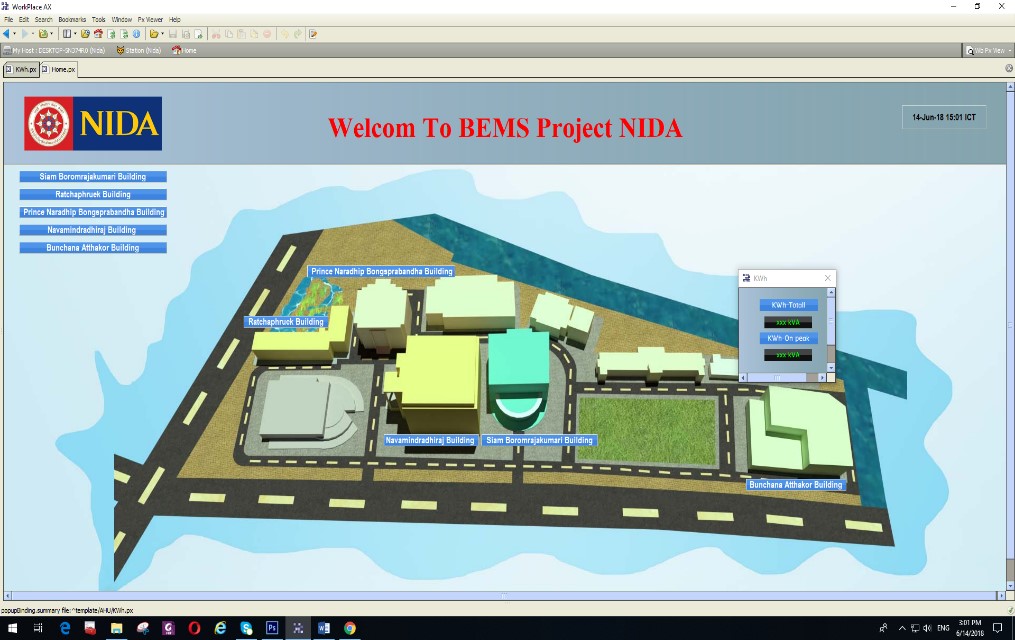The image size is (1015, 640).
Task: Click the Open folder icon in toolbar
Action: [153, 34]
